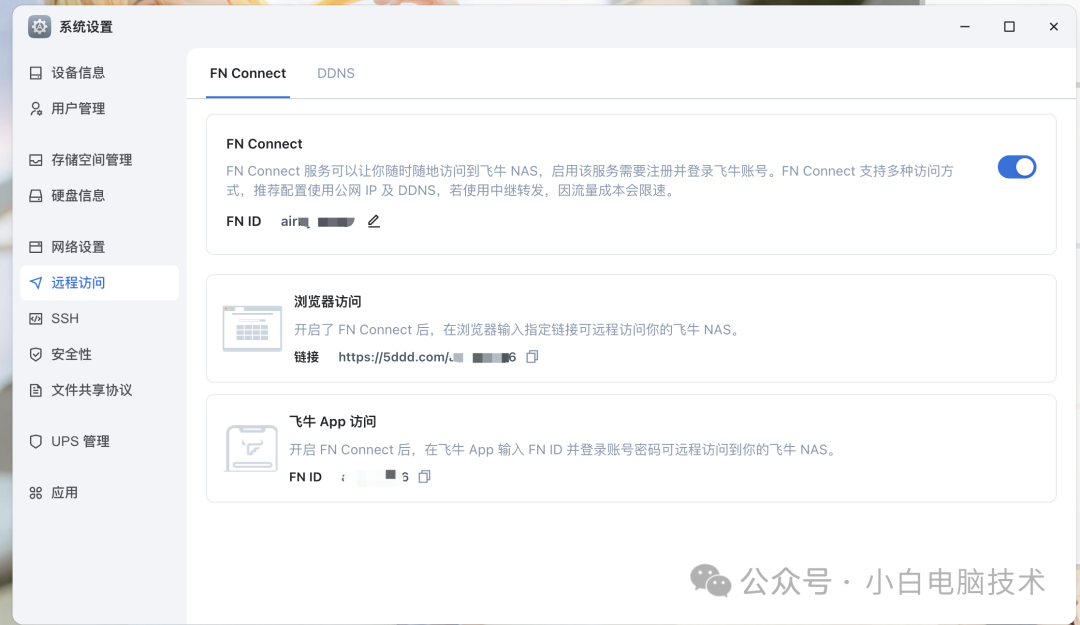Image resolution: width=1080 pixels, height=625 pixels.
Task: Click the FN Connect card heading
Action: click(264, 144)
